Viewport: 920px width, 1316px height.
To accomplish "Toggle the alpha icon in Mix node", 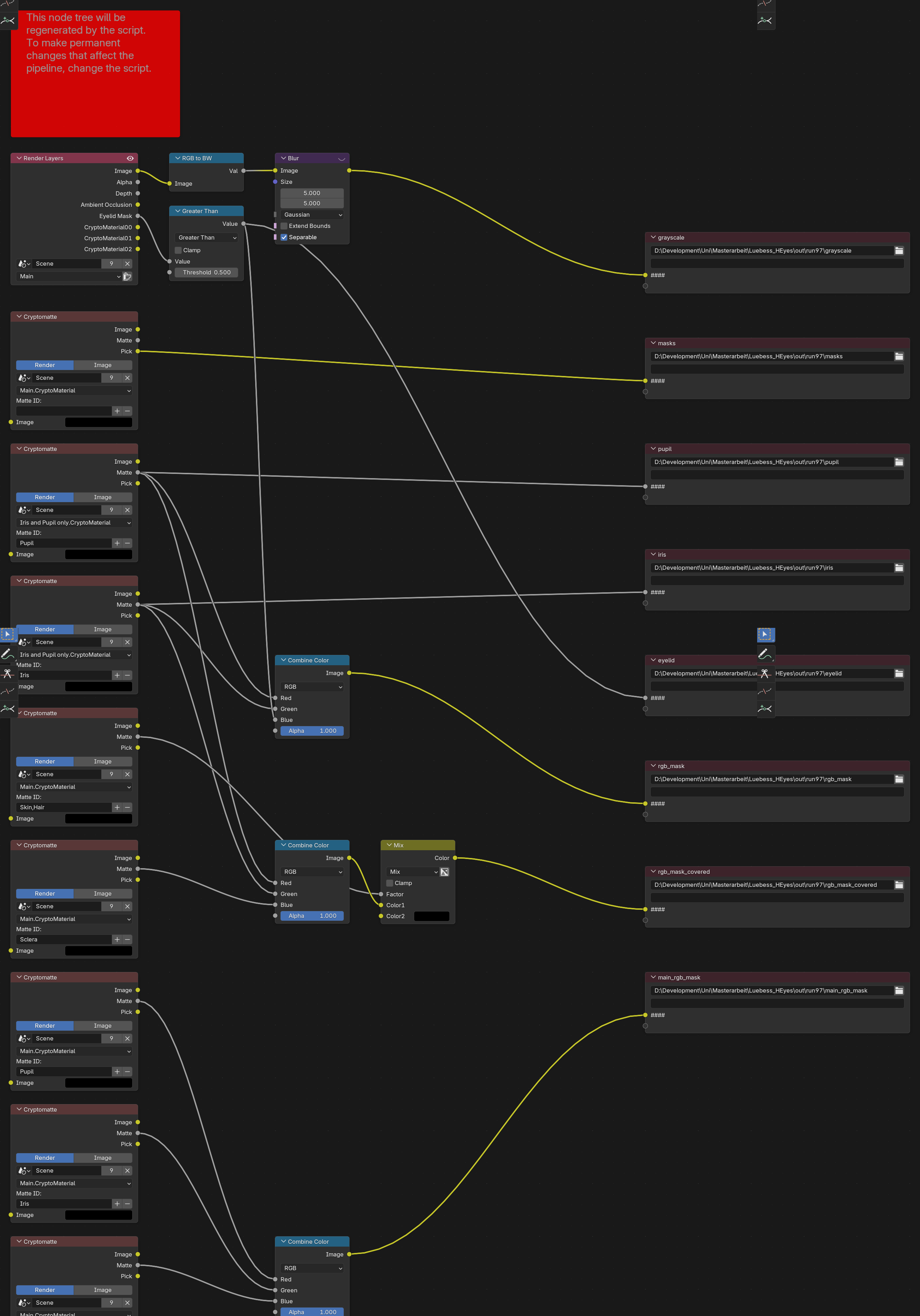I will click(444, 872).
